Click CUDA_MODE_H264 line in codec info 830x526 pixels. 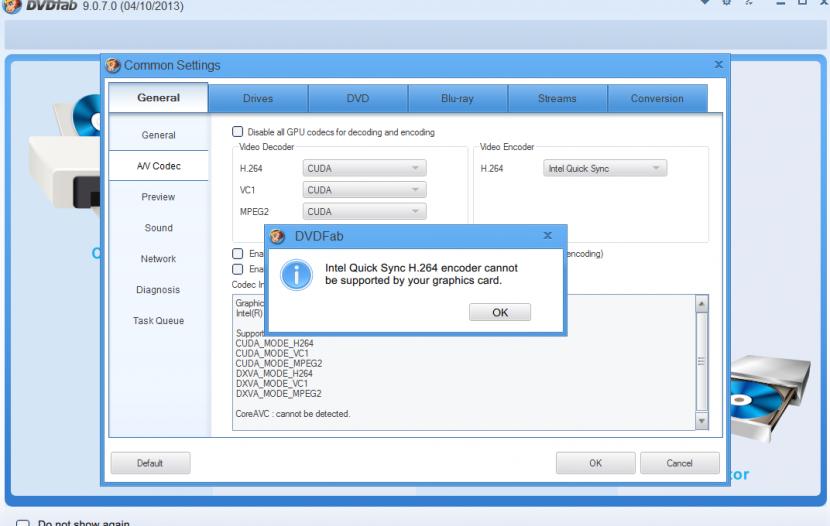point(274,343)
